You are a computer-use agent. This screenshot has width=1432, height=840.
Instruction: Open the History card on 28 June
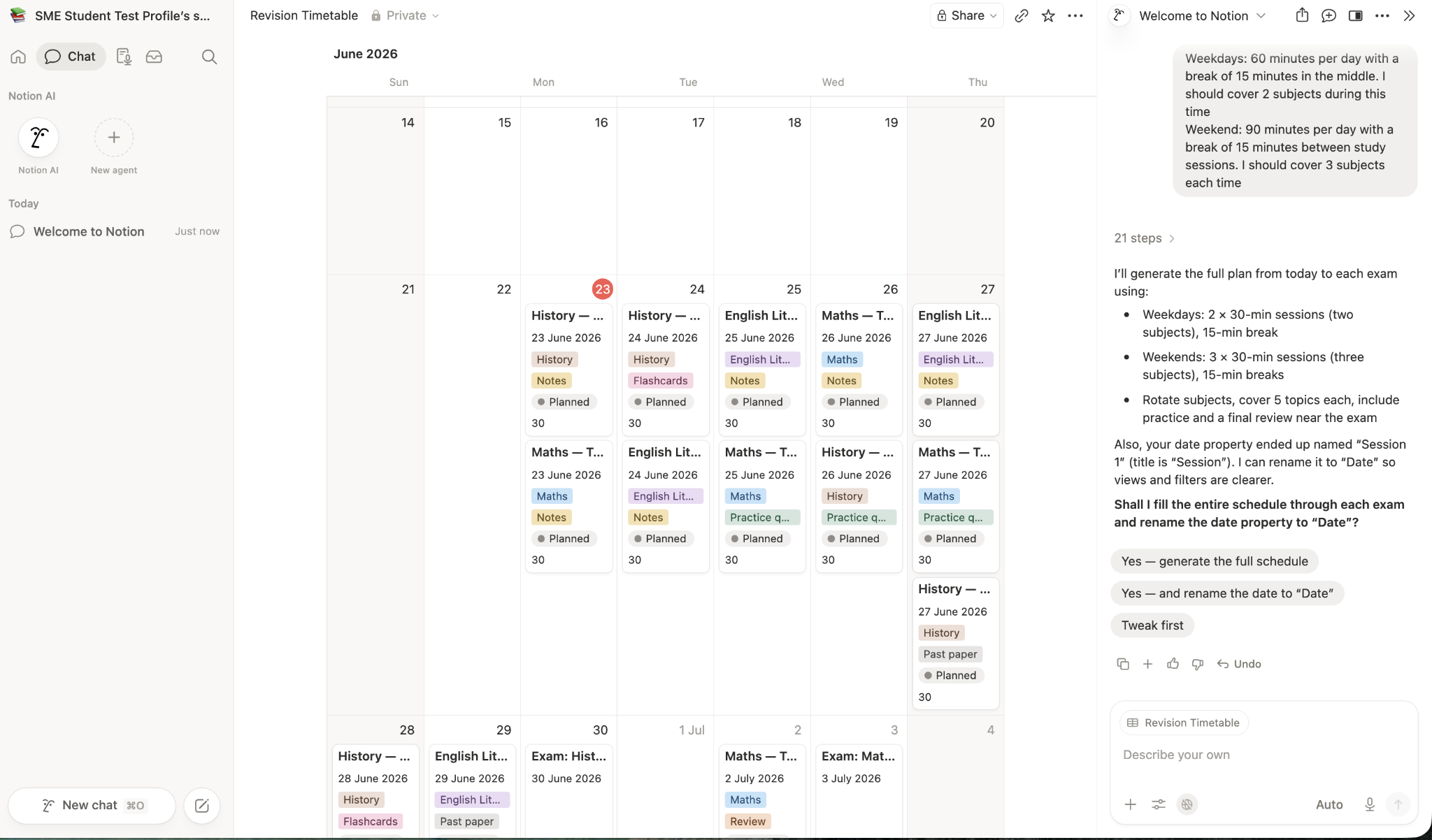click(x=375, y=790)
